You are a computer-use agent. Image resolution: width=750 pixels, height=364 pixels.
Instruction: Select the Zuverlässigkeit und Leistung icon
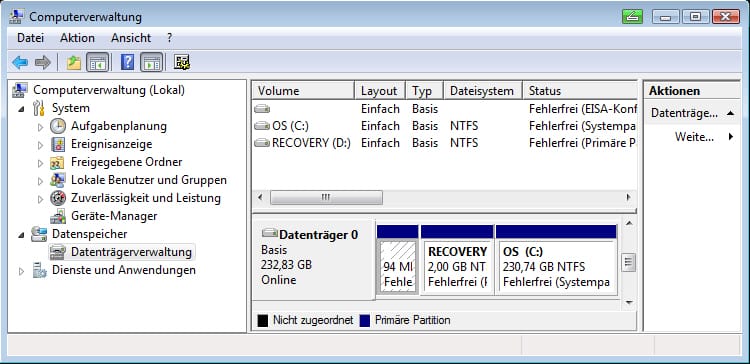tap(58, 198)
